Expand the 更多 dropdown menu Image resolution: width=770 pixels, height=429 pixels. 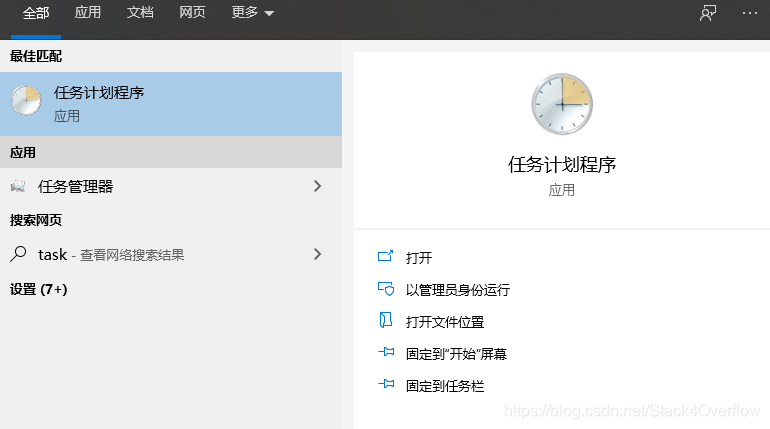click(x=252, y=12)
